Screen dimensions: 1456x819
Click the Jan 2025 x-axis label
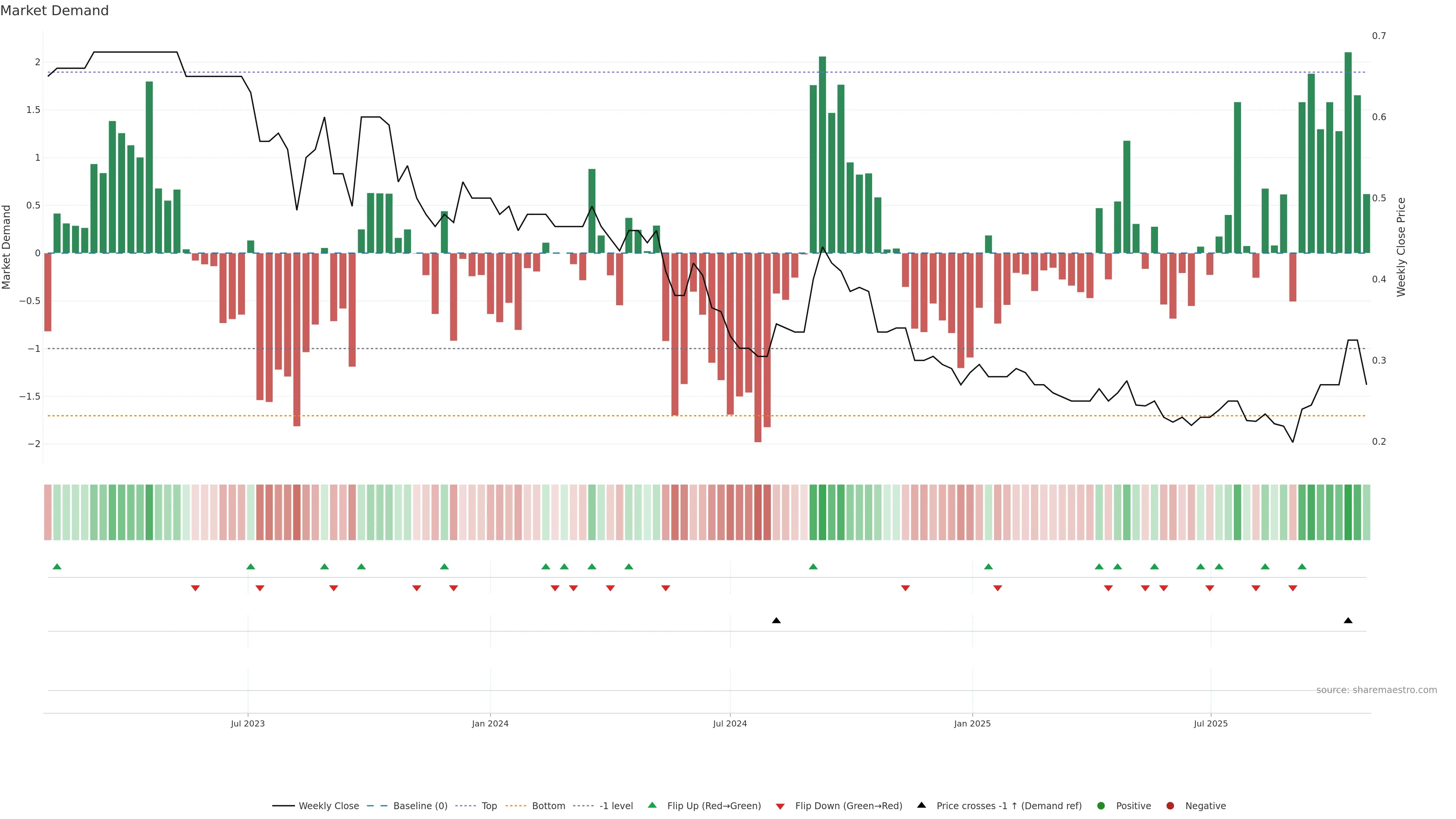pos(972,723)
